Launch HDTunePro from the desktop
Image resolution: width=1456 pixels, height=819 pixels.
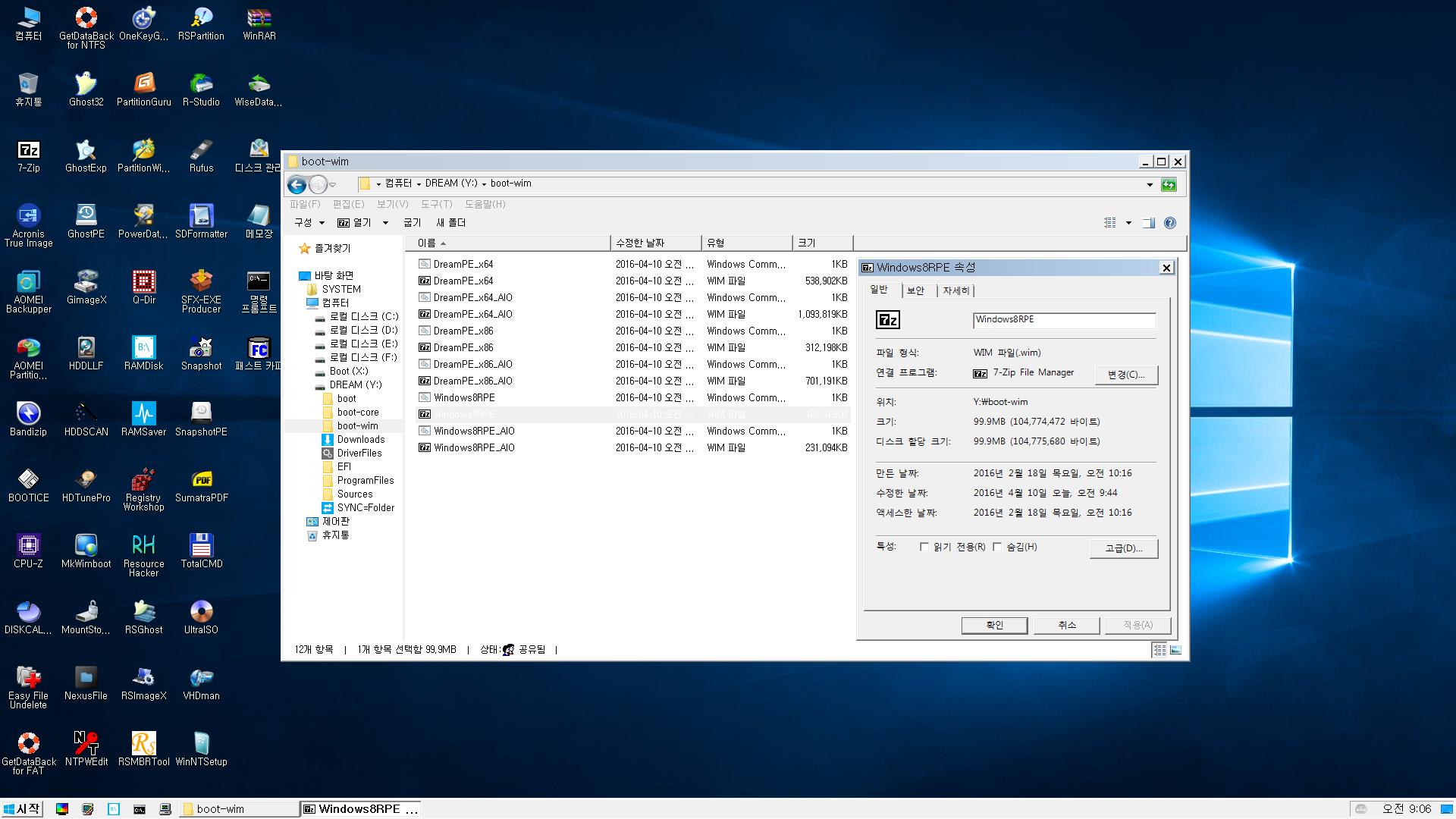pyautogui.click(x=86, y=485)
